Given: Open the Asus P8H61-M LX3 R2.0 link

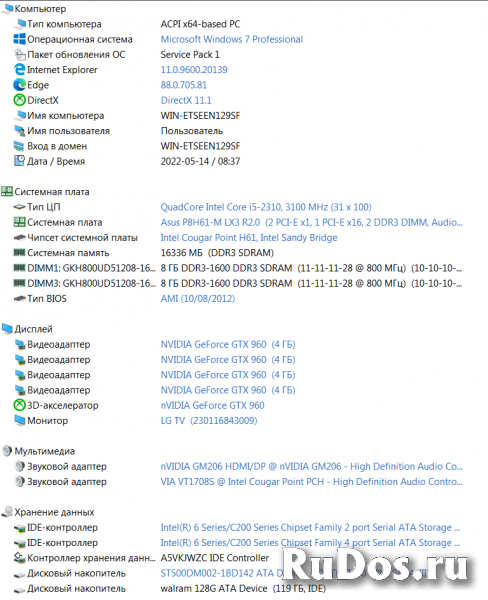Looking at the screenshot, I should click(311, 222).
